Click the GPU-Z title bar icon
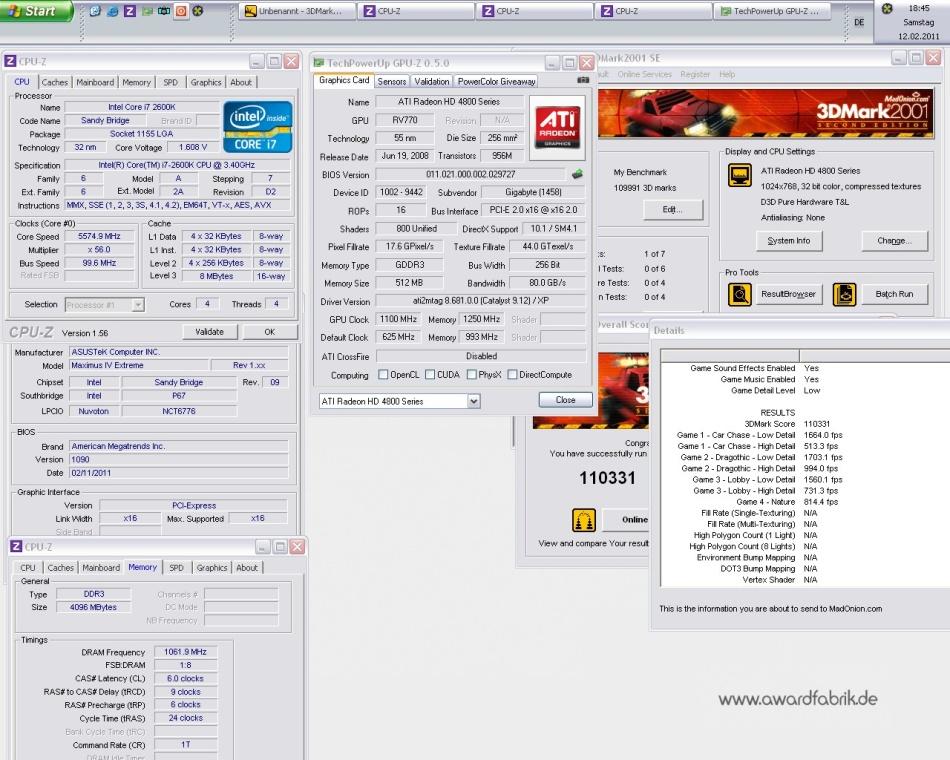 click(x=319, y=63)
